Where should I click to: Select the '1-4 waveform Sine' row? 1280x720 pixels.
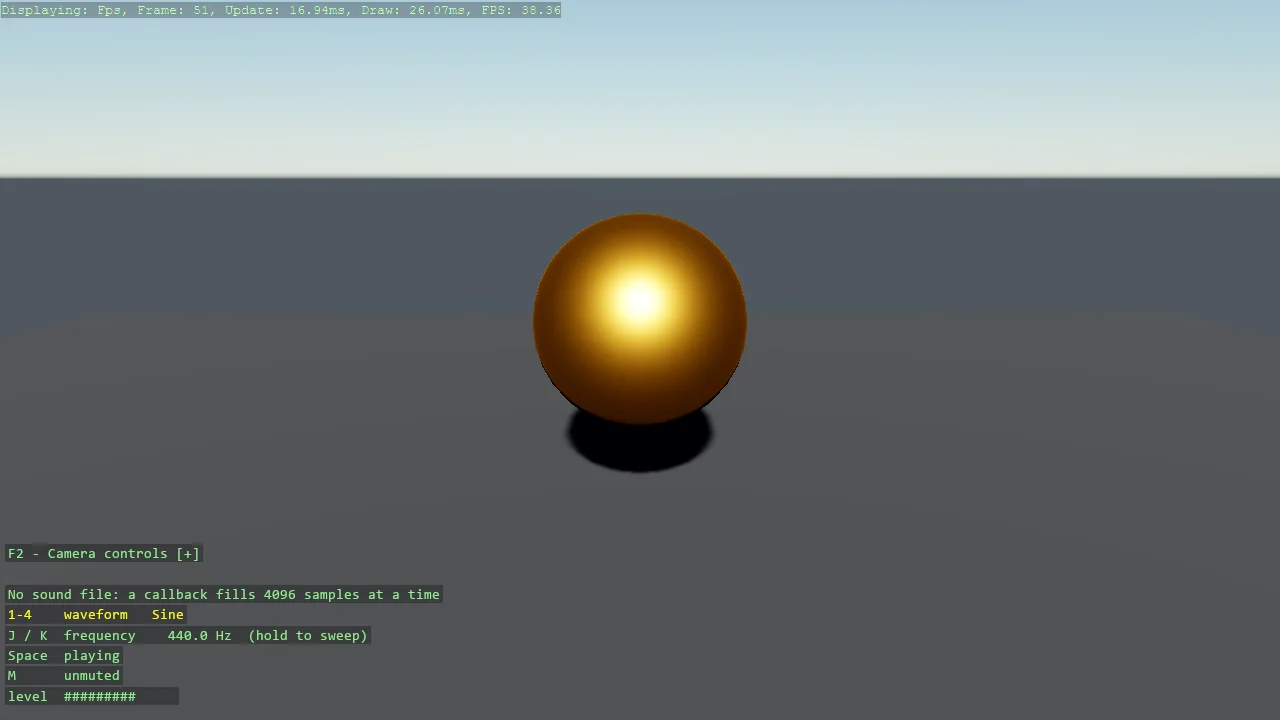tap(96, 615)
